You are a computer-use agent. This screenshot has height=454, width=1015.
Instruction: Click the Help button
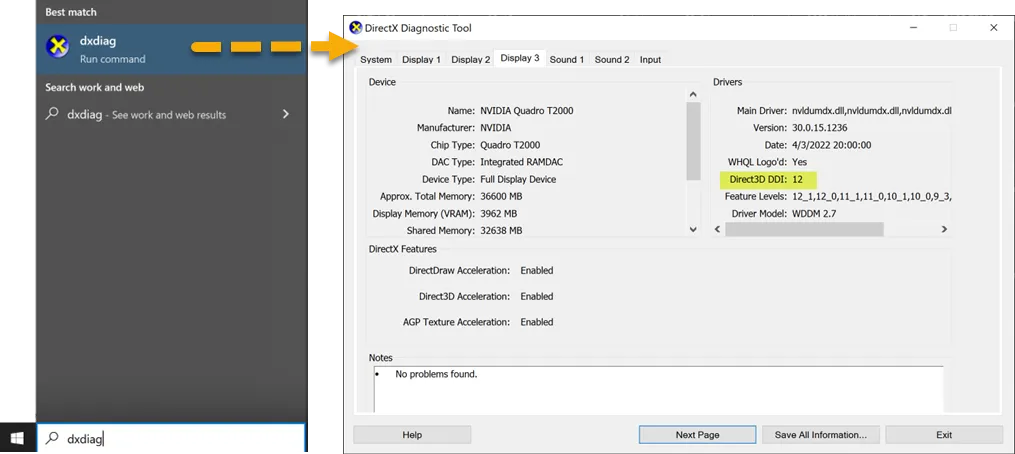tap(412, 435)
